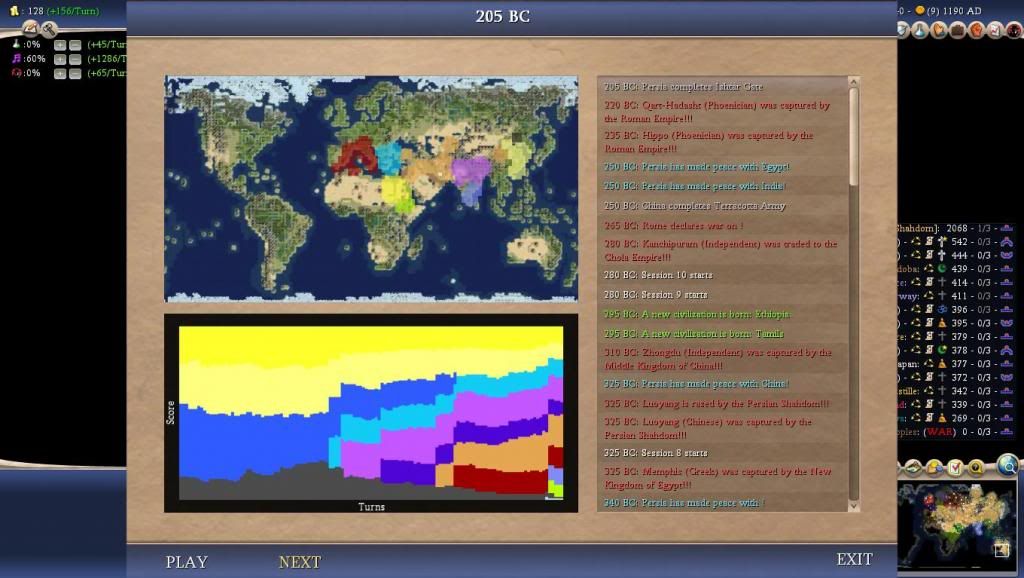The width and height of the screenshot is (1024, 578).
Task: Select the 'Hippo (Phoenician) was captured' entry
Action: [x=723, y=142]
